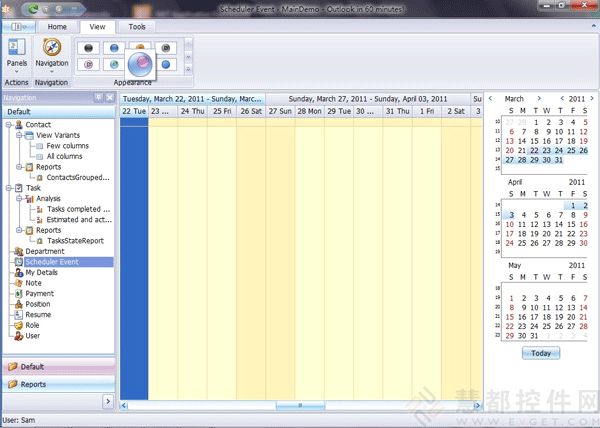This screenshot has width=600, height=428.
Task: Collapse the Contact tree node
Action: point(9,125)
